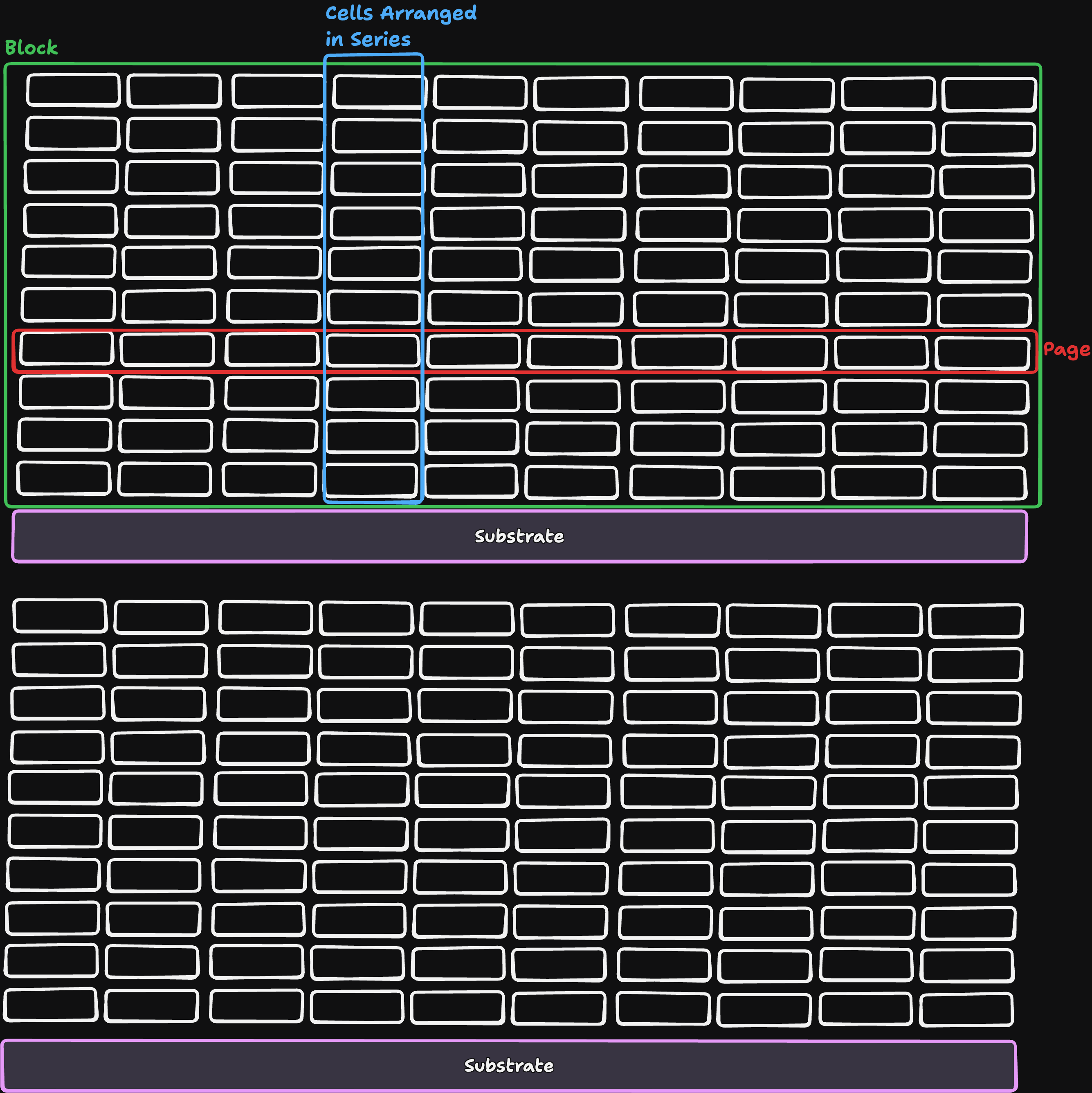Click the bottom-right cell of the green Block

click(980, 483)
